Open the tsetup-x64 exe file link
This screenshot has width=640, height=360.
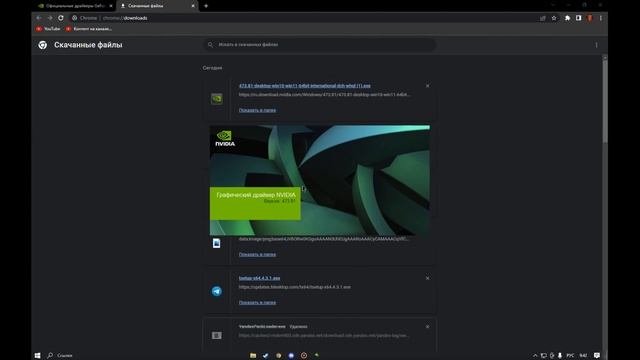point(259,278)
